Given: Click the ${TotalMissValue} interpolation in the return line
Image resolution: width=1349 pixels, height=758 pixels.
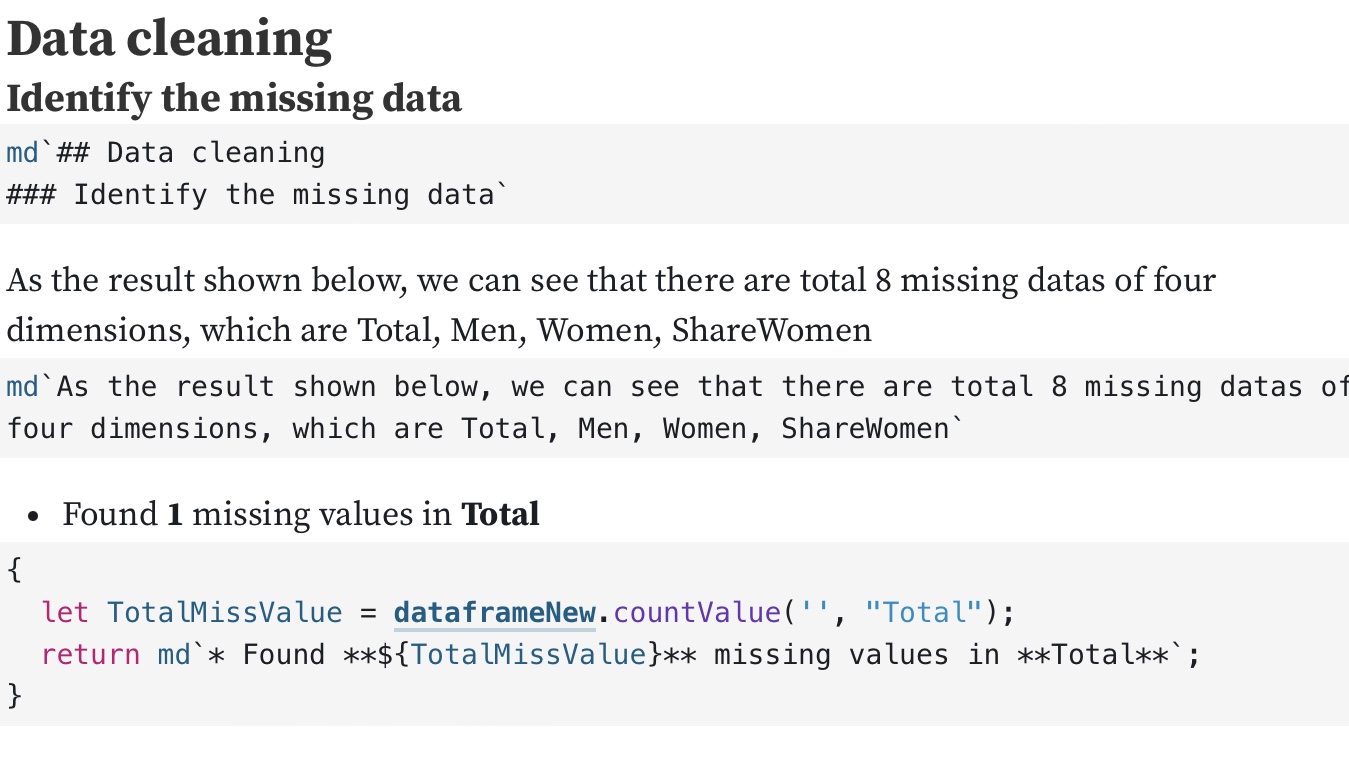Looking at the screenshot, I should point(528,655).
